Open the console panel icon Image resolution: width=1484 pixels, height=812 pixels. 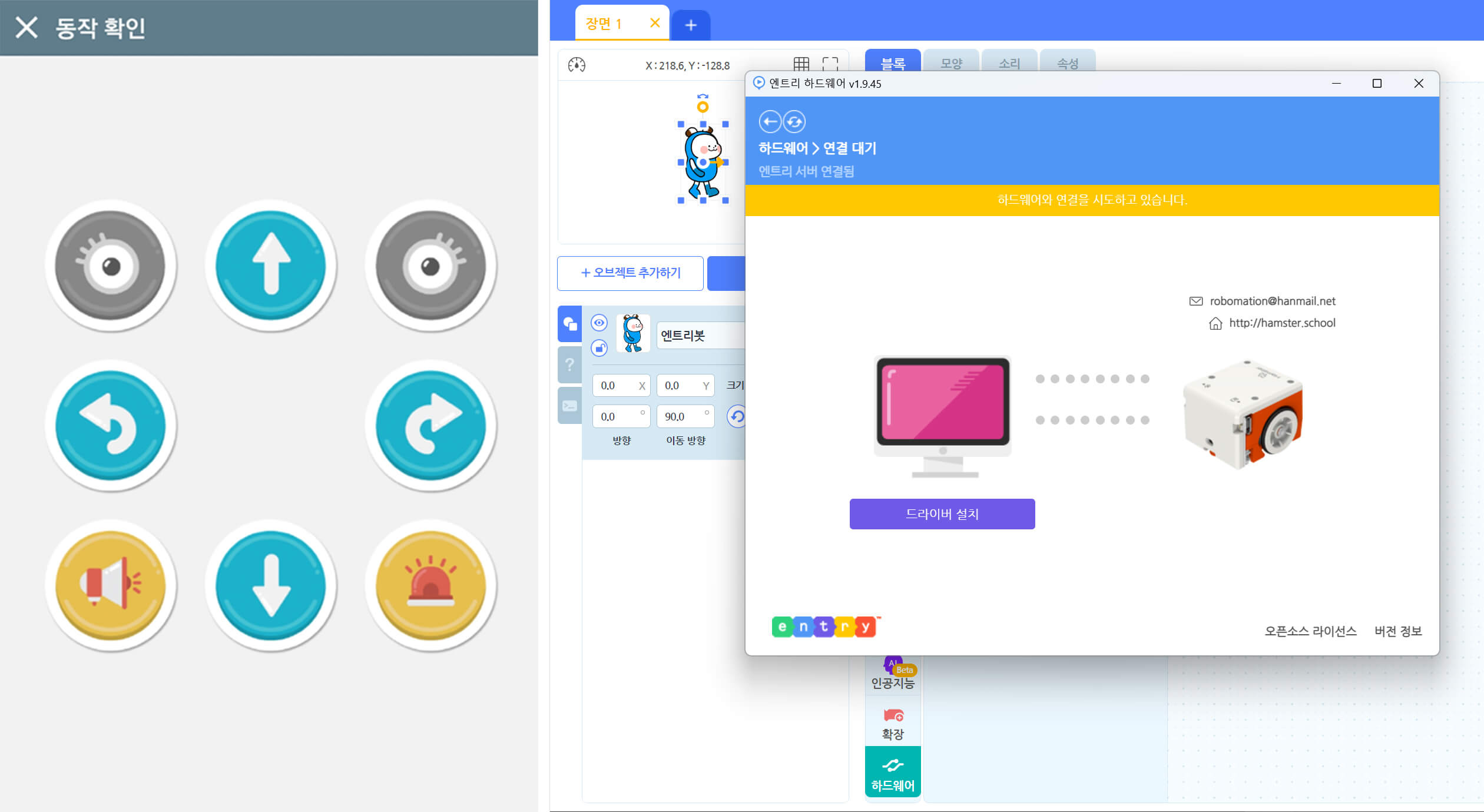(569, 406)
